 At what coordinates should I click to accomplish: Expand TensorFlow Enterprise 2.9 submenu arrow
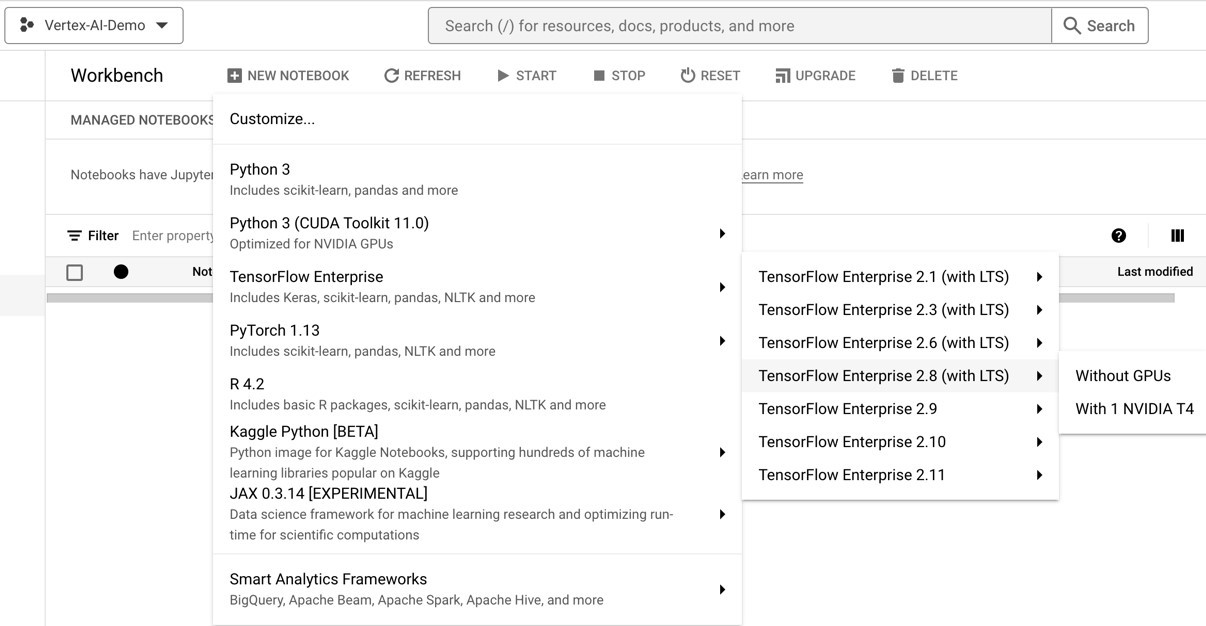point(1040,409)
